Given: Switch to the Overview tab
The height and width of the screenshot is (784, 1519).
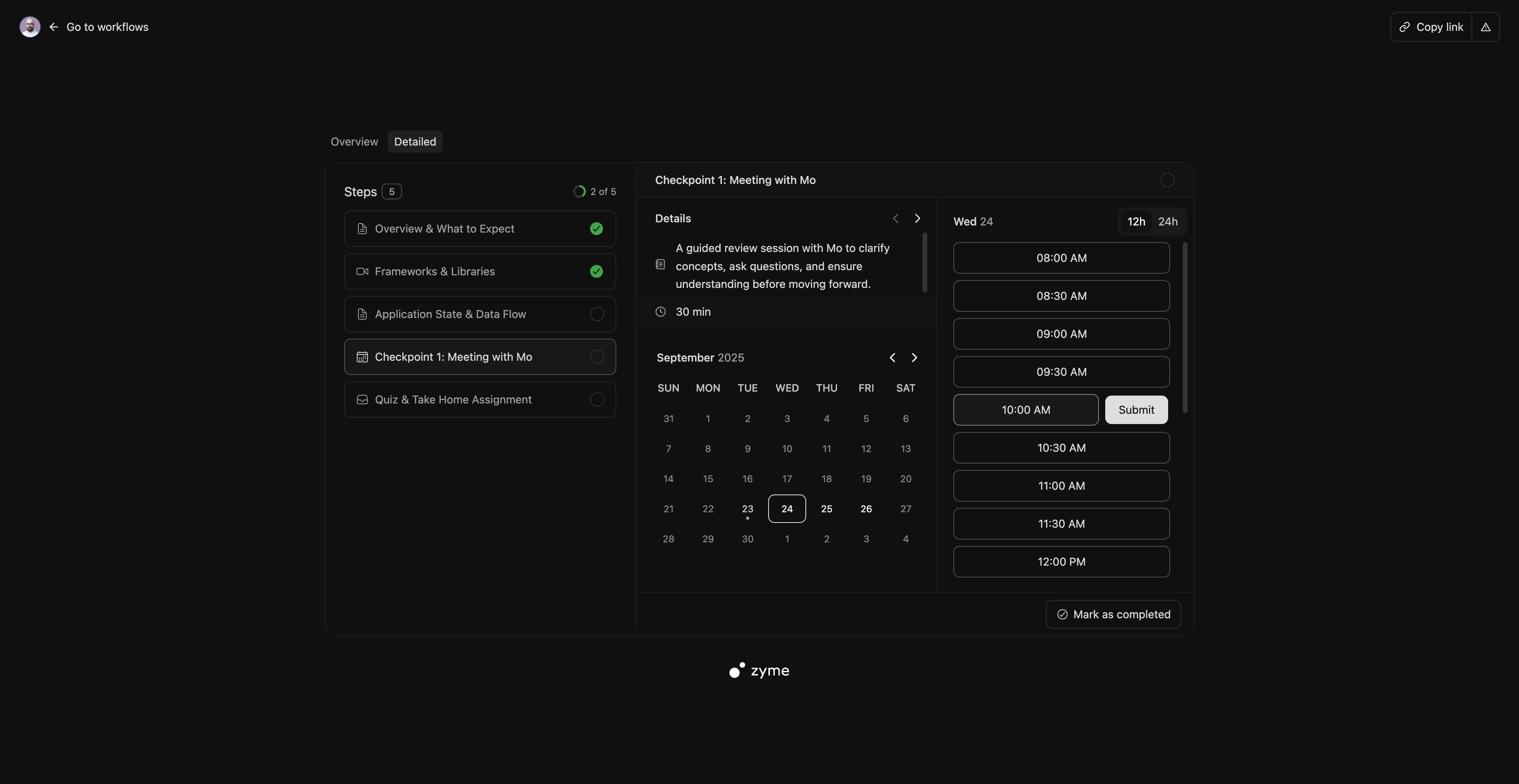Looking at the screenshot, I should tap(354, 142).
